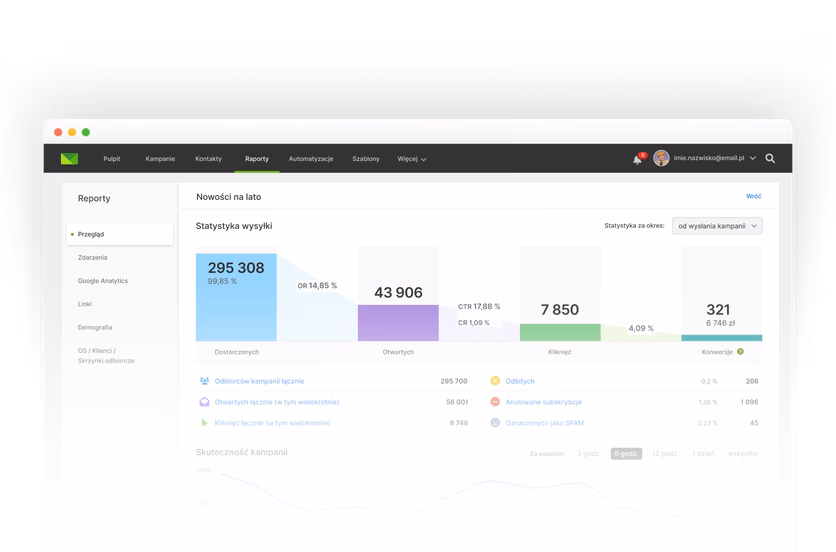This screenshot has width=836, height=552.
Task: Select the 1 dzień time range
Action: (x=703, y=453)
